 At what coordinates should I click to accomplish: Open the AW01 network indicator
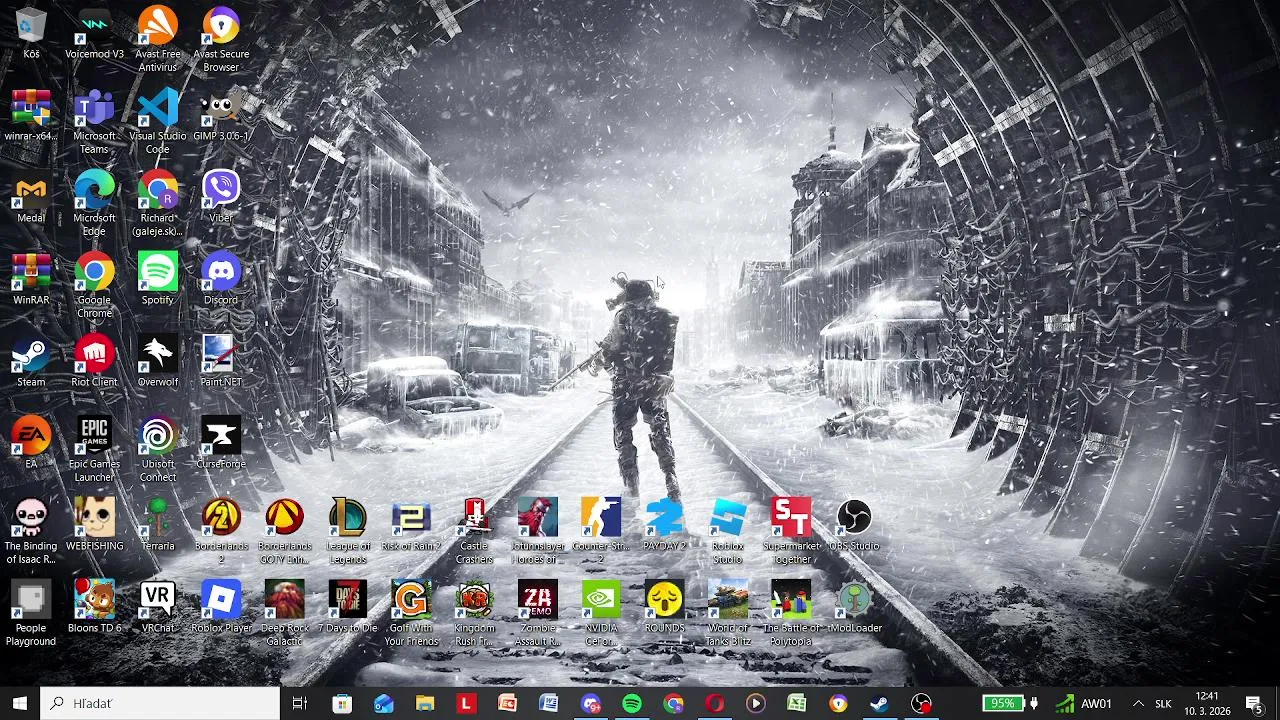(1084, 703)
